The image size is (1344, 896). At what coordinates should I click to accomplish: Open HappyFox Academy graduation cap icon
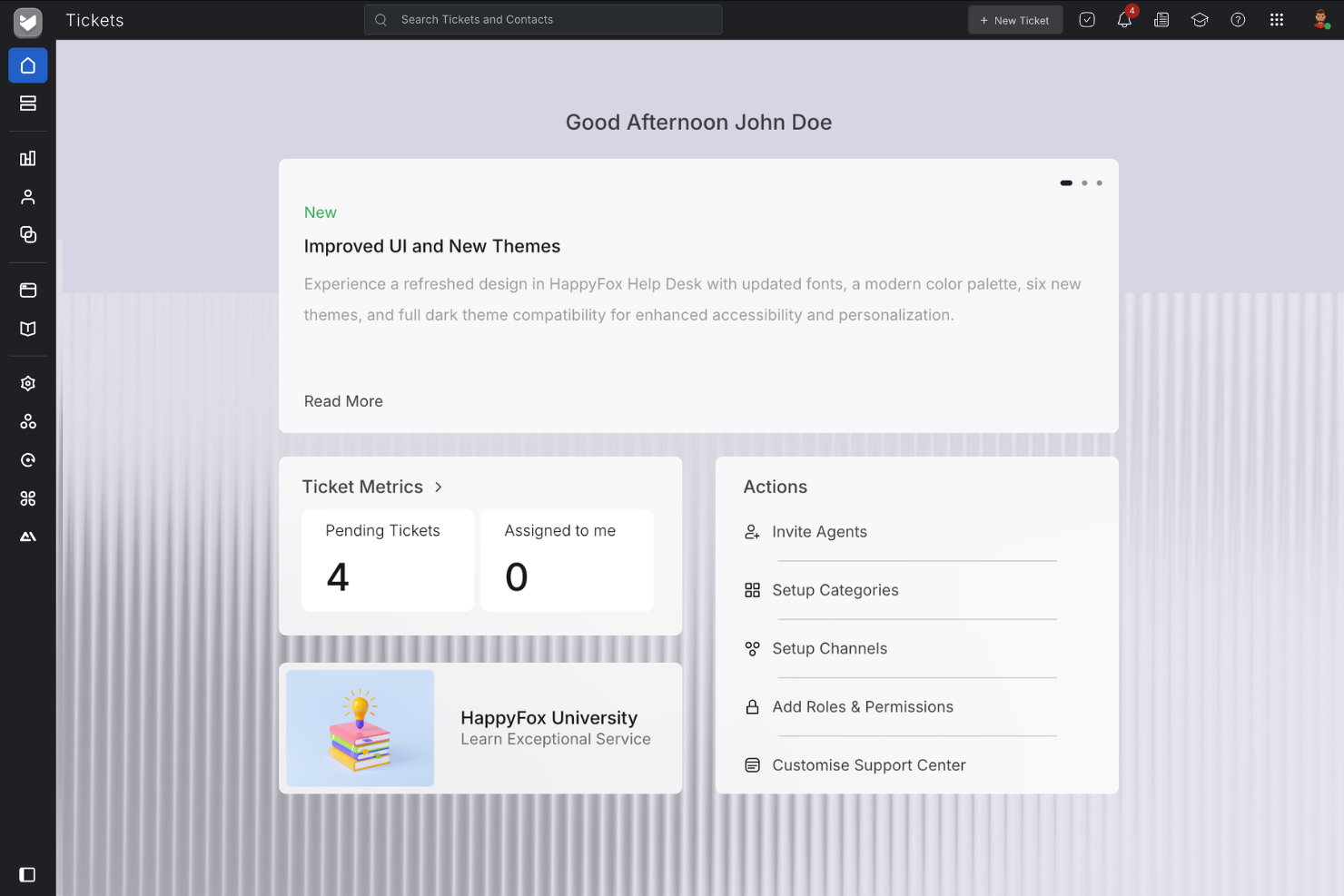(1200, 19)
